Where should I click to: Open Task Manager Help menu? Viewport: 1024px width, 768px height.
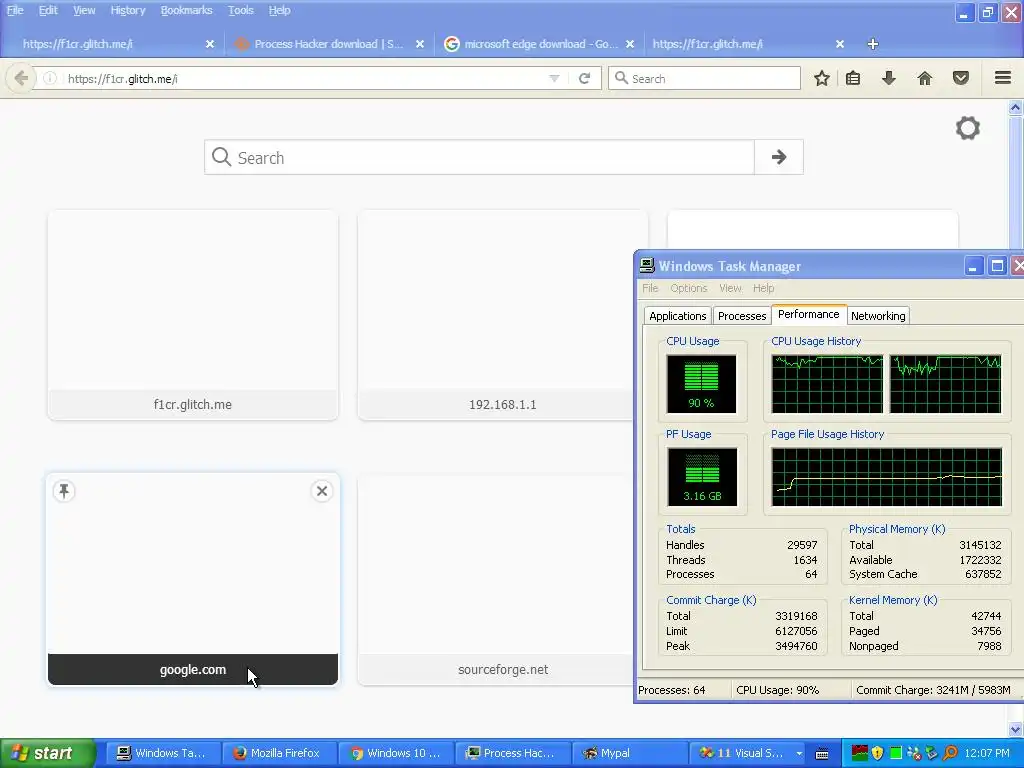[x=763, y=288]
